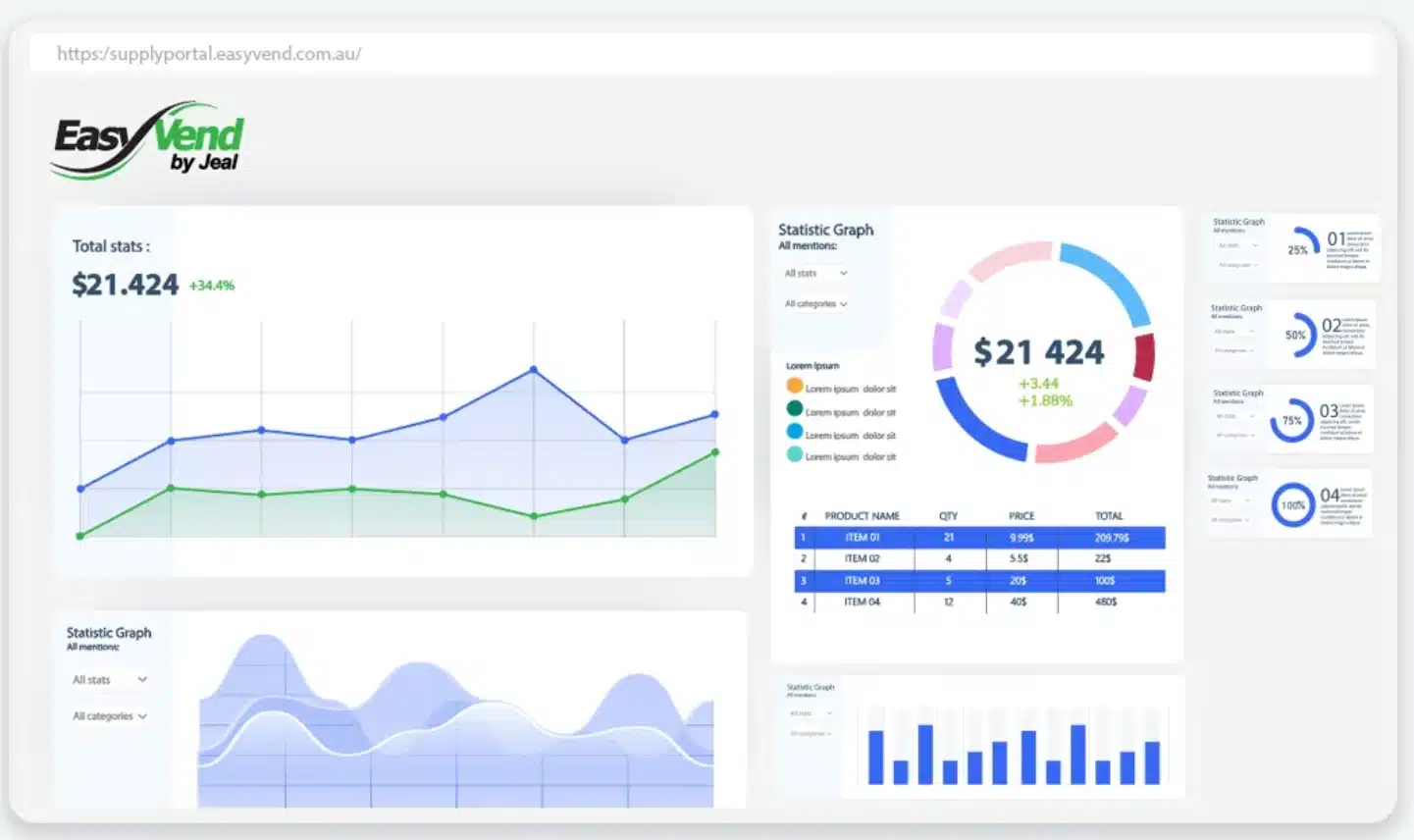Select the highlighted ITEM 03 row
The image size is (1414, 840).
(978, 581)
